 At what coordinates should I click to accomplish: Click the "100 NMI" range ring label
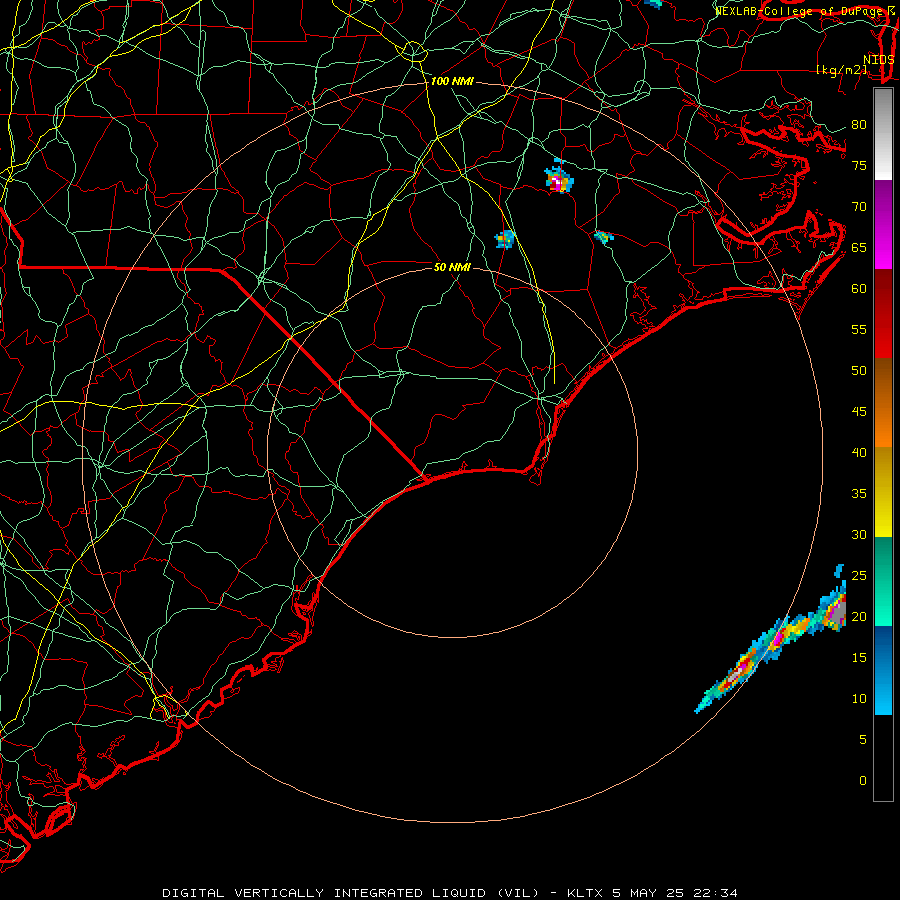coord(452,82)
